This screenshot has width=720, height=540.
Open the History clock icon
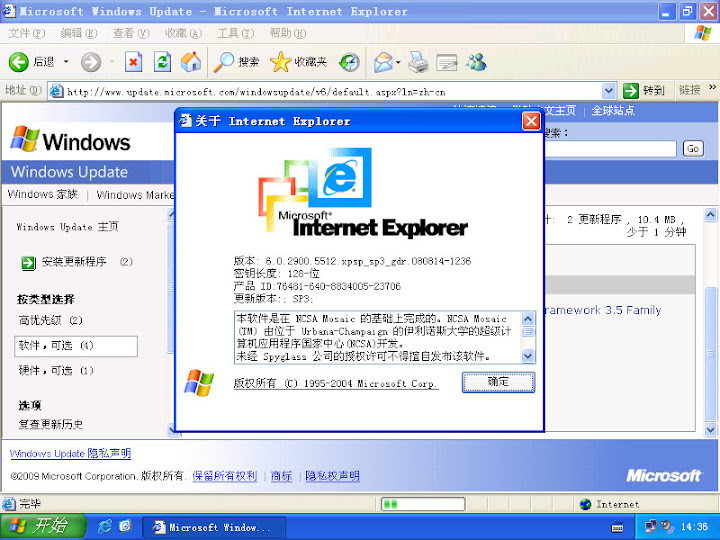pyautogui.click(x=349, y=62)
